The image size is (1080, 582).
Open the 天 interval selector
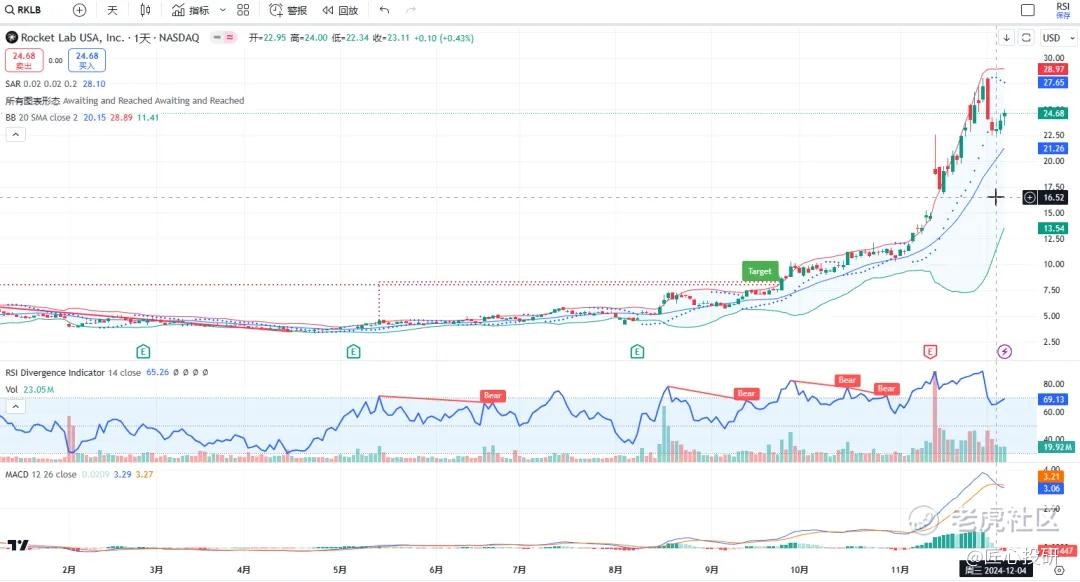click(112, 10)
